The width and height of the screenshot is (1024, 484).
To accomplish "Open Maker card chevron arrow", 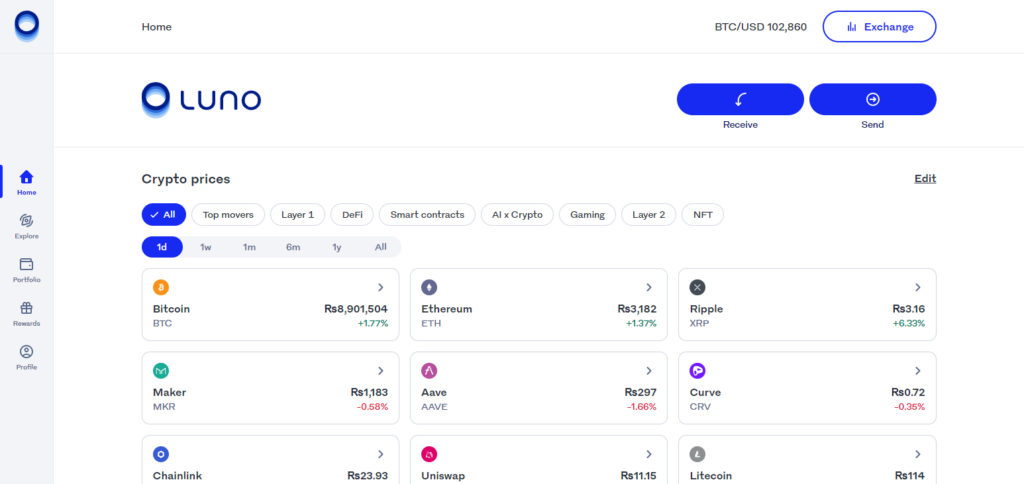I will pyautogui.click(x=381, y=371).
